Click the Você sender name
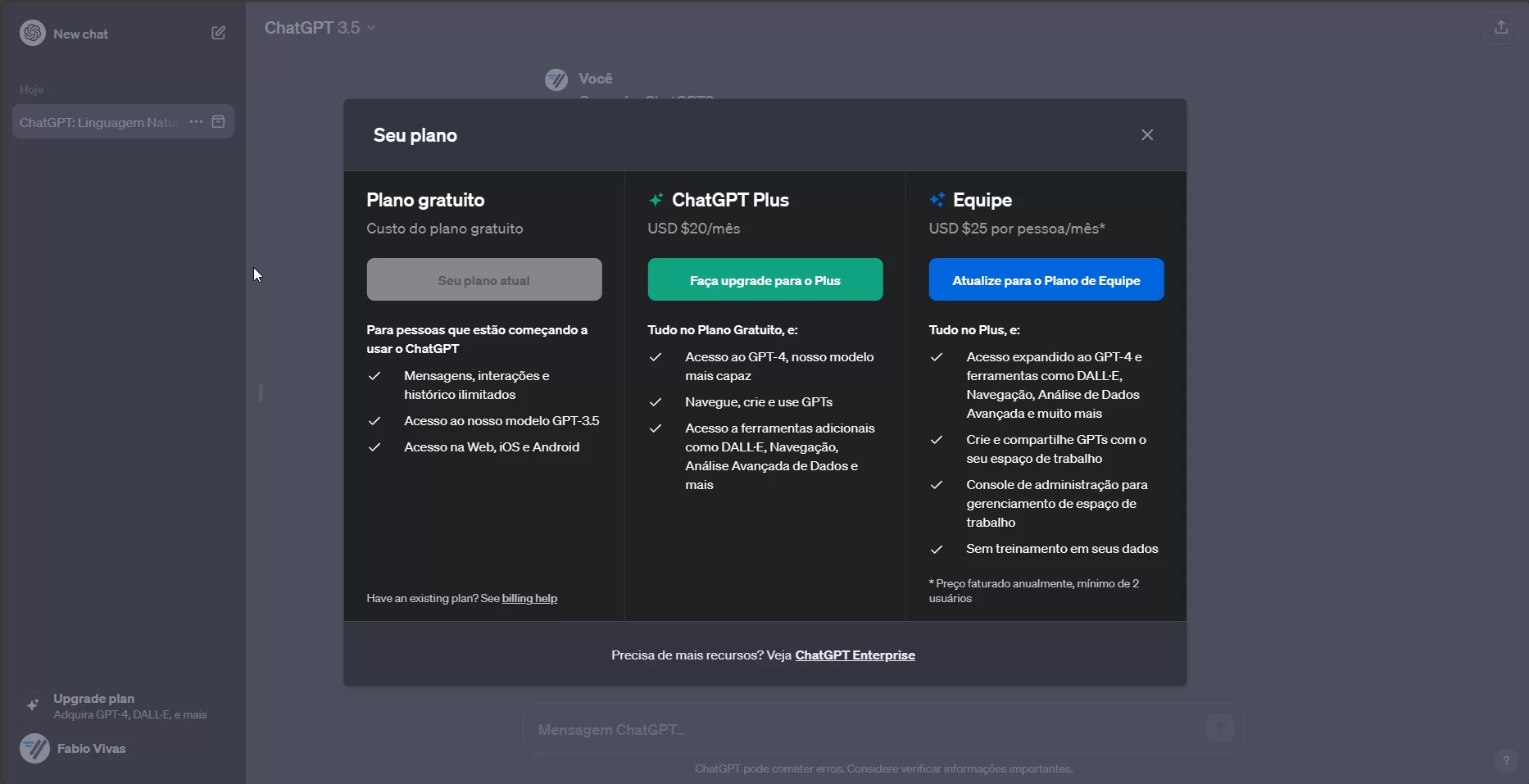This screenshot has height=784, width=1529. click(596, 79)
